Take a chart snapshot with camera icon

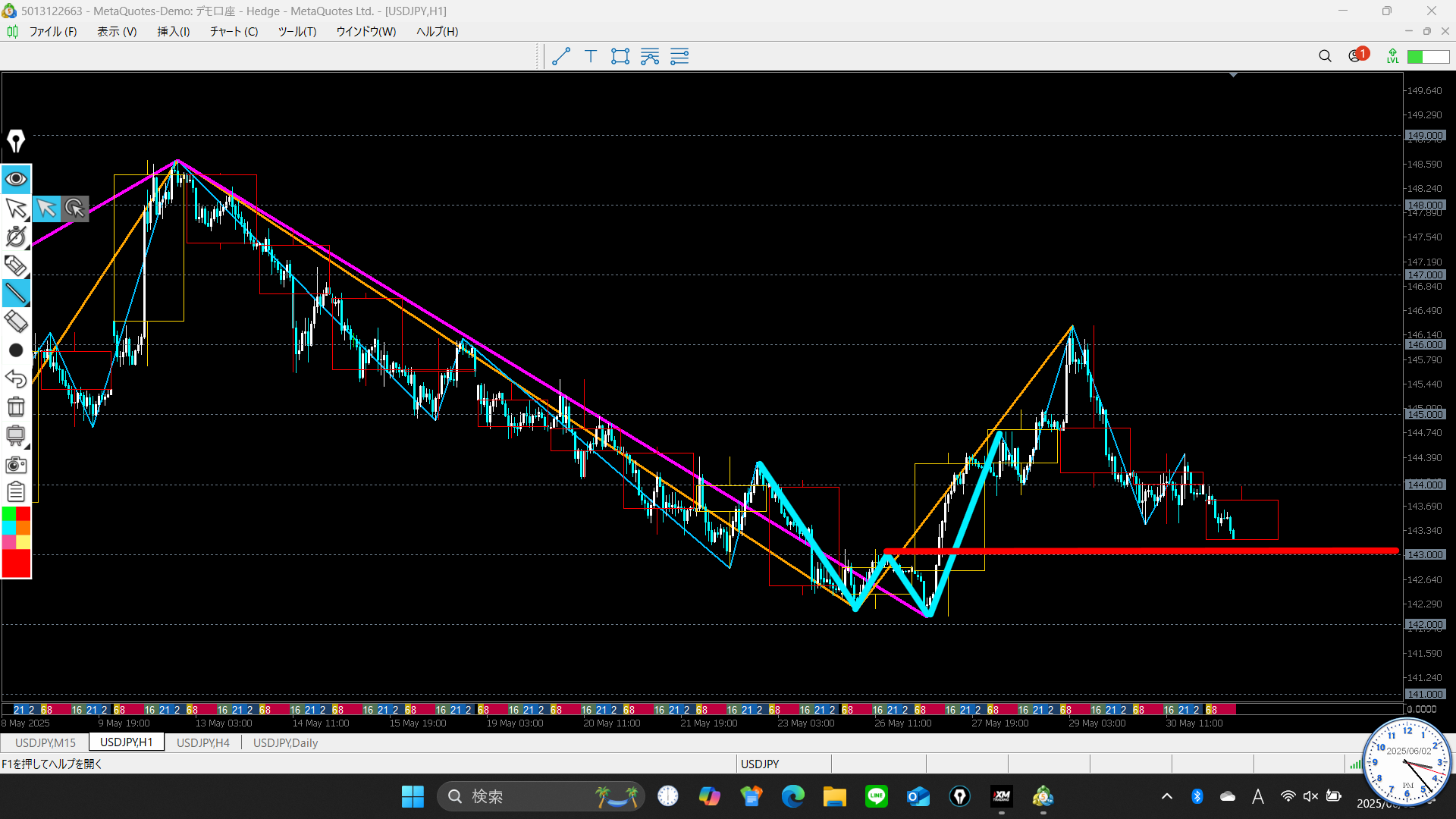click(x=16, y=464)
